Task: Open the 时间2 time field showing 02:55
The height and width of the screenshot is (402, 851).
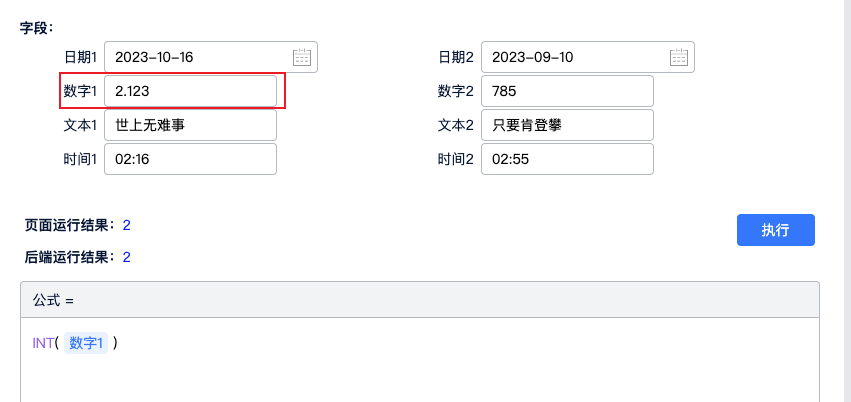Action: point(567,159)
